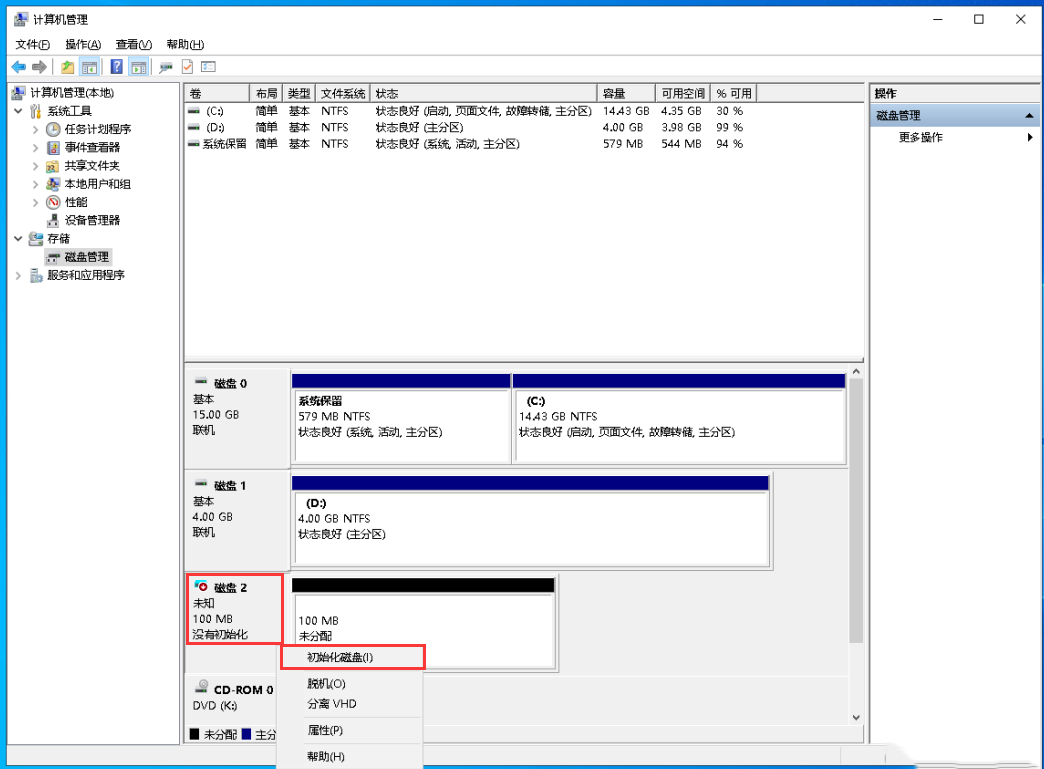The height and width of the screenshot is (769, 1044).
Task: Click the Forward arrow toolbar icon
Action: click(39, 67)
